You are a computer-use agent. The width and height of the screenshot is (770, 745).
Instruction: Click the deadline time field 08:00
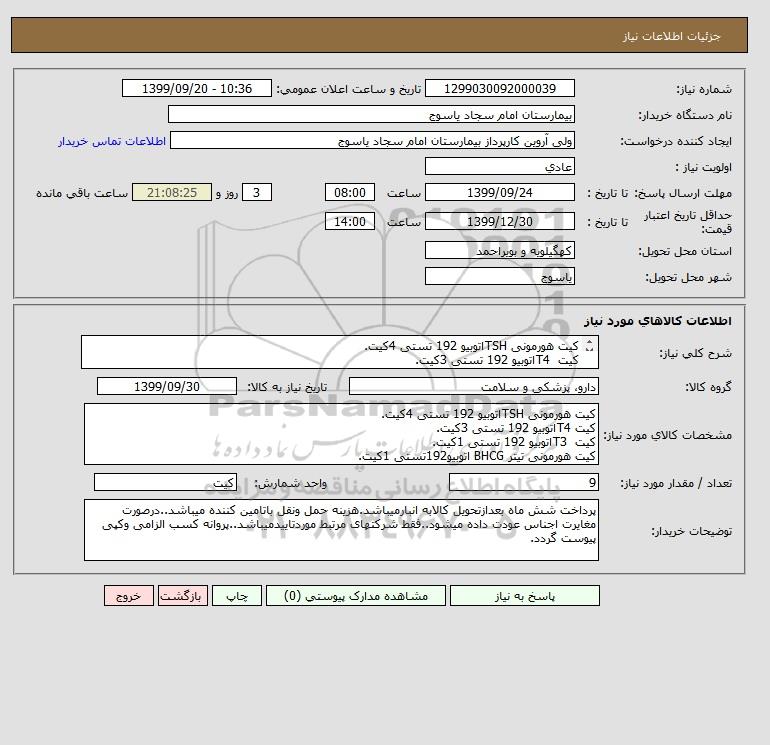350,193
